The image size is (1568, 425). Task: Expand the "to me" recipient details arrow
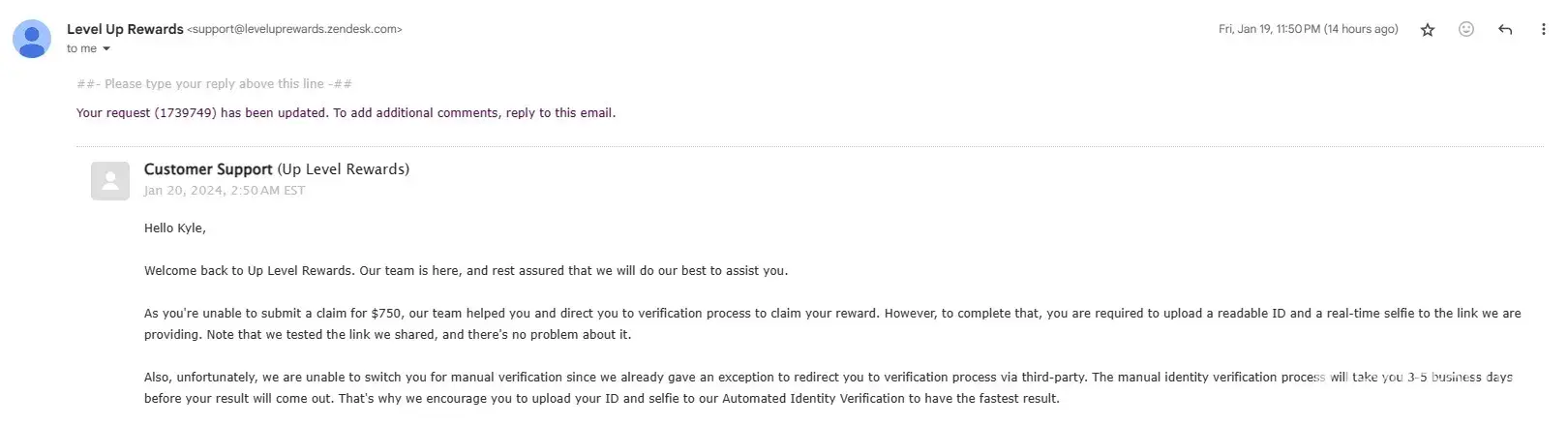(106, 49)
